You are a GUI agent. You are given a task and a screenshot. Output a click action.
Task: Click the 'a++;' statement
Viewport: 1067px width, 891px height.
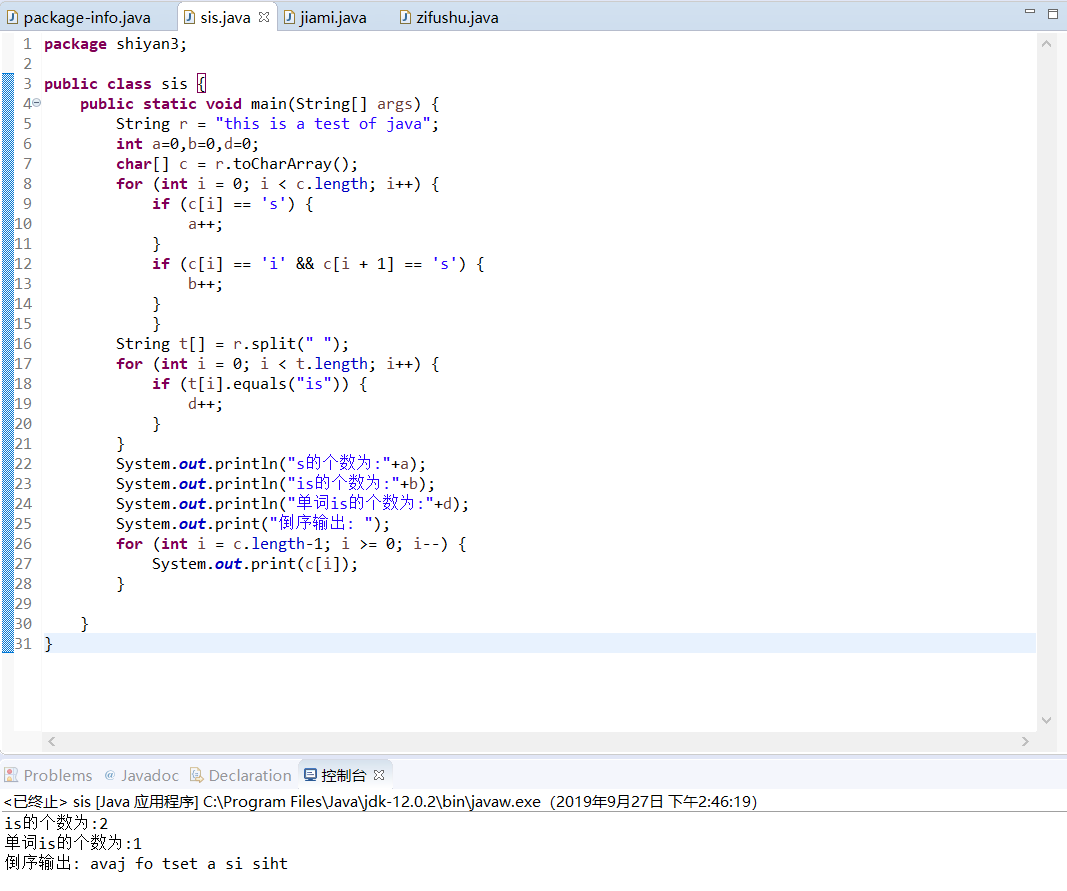click(206, 224)
